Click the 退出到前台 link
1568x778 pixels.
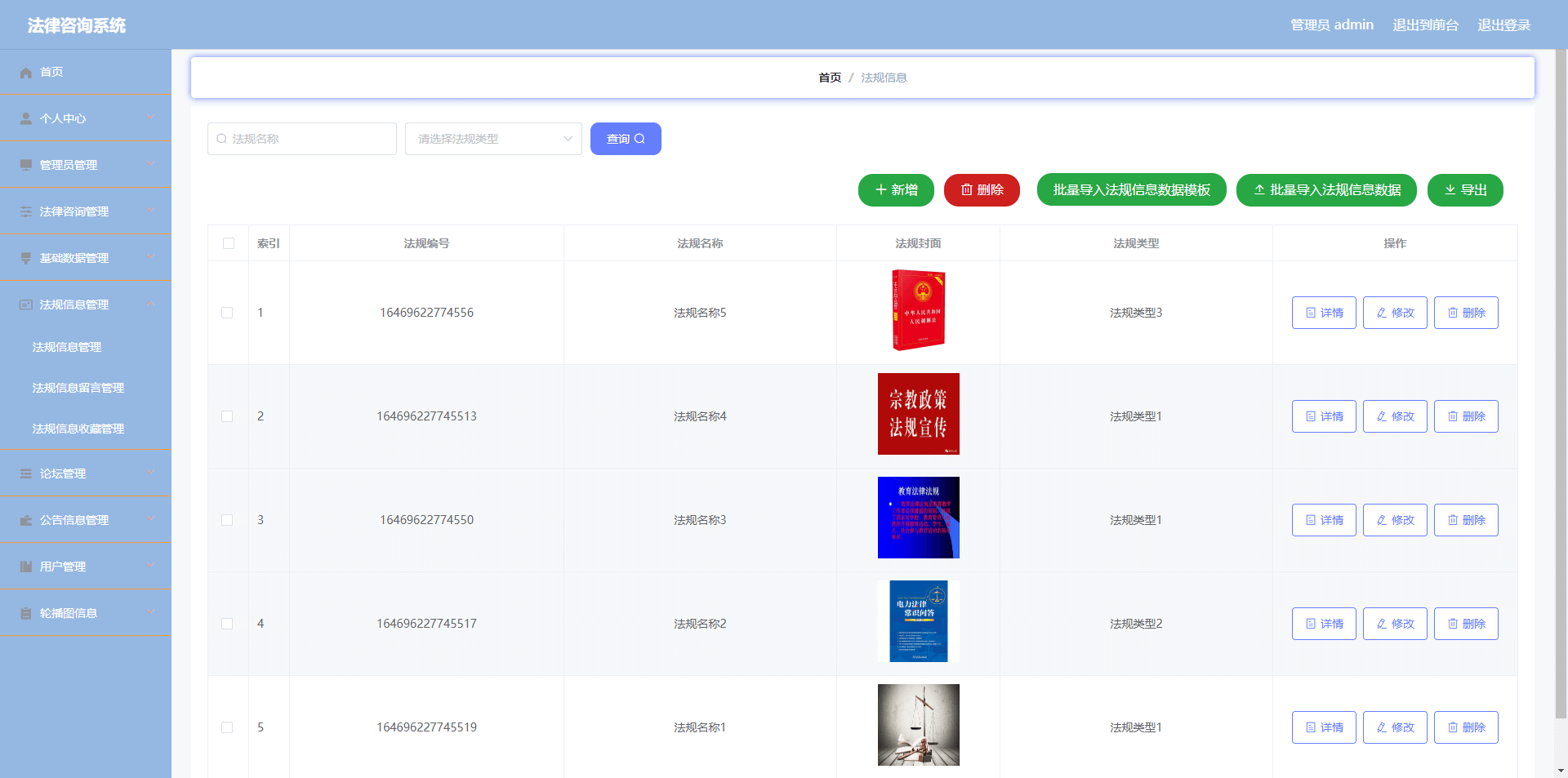tap(1425, 25)
